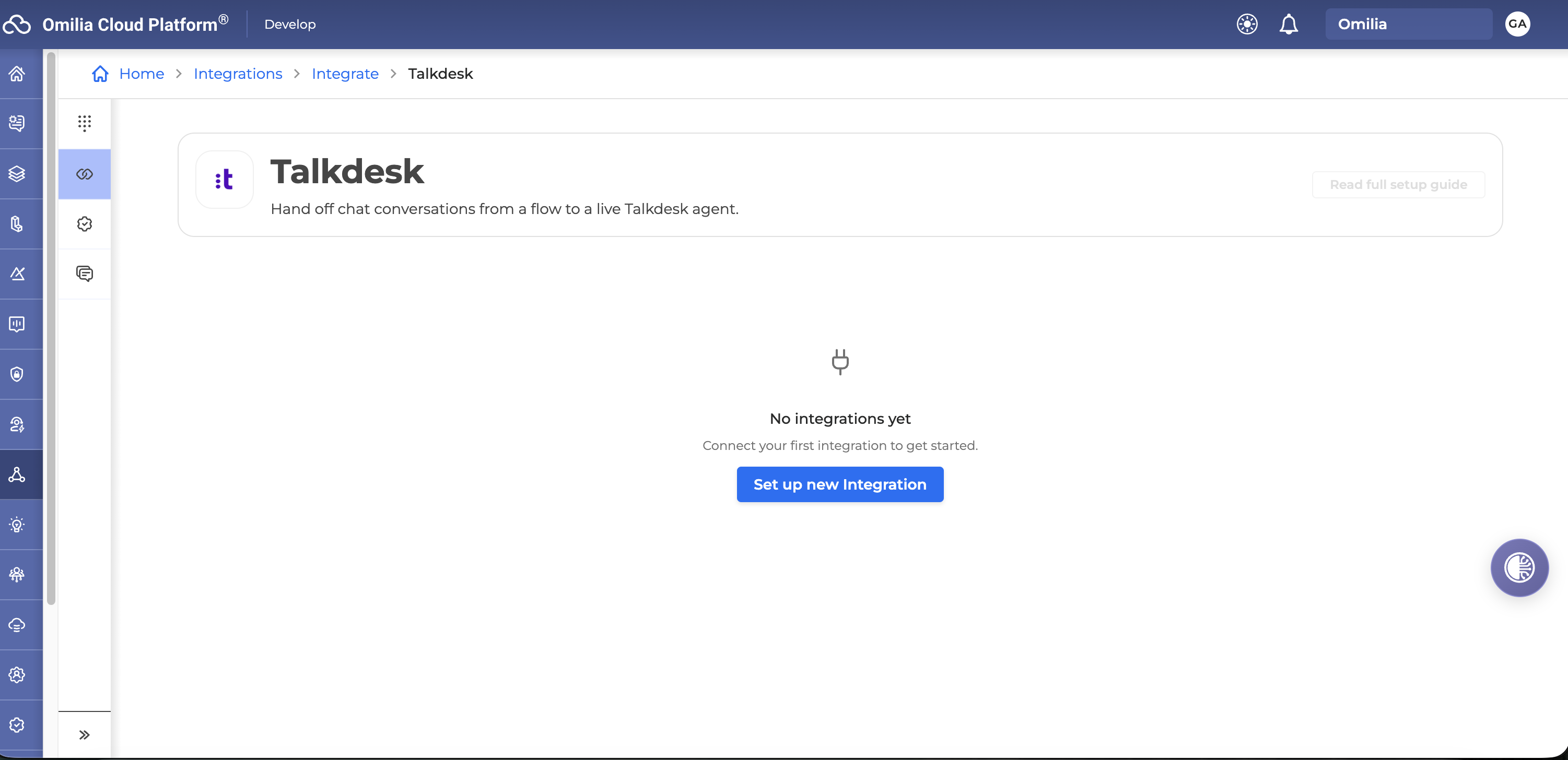
Task: Click the Omilia cloud logo icon
Action: [x=16, y=25]
